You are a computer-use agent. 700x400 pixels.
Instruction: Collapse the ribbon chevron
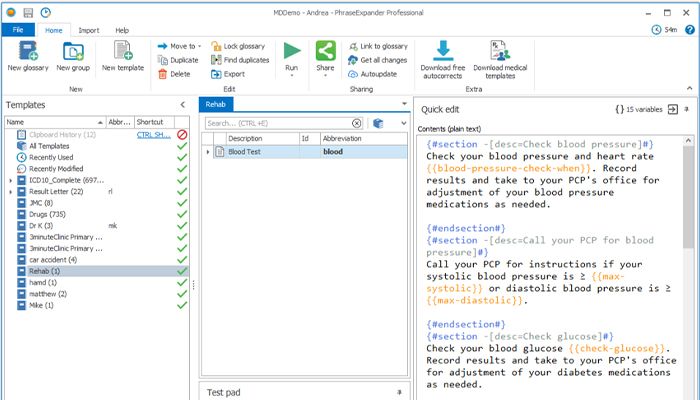[690, 88]
